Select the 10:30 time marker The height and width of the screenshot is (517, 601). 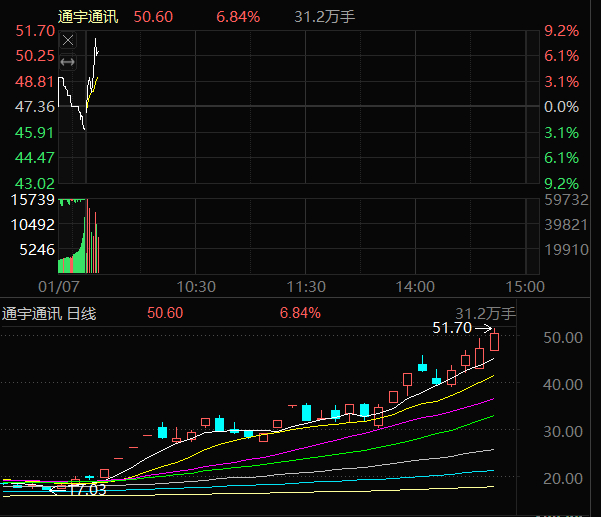(x=196, y=287)
